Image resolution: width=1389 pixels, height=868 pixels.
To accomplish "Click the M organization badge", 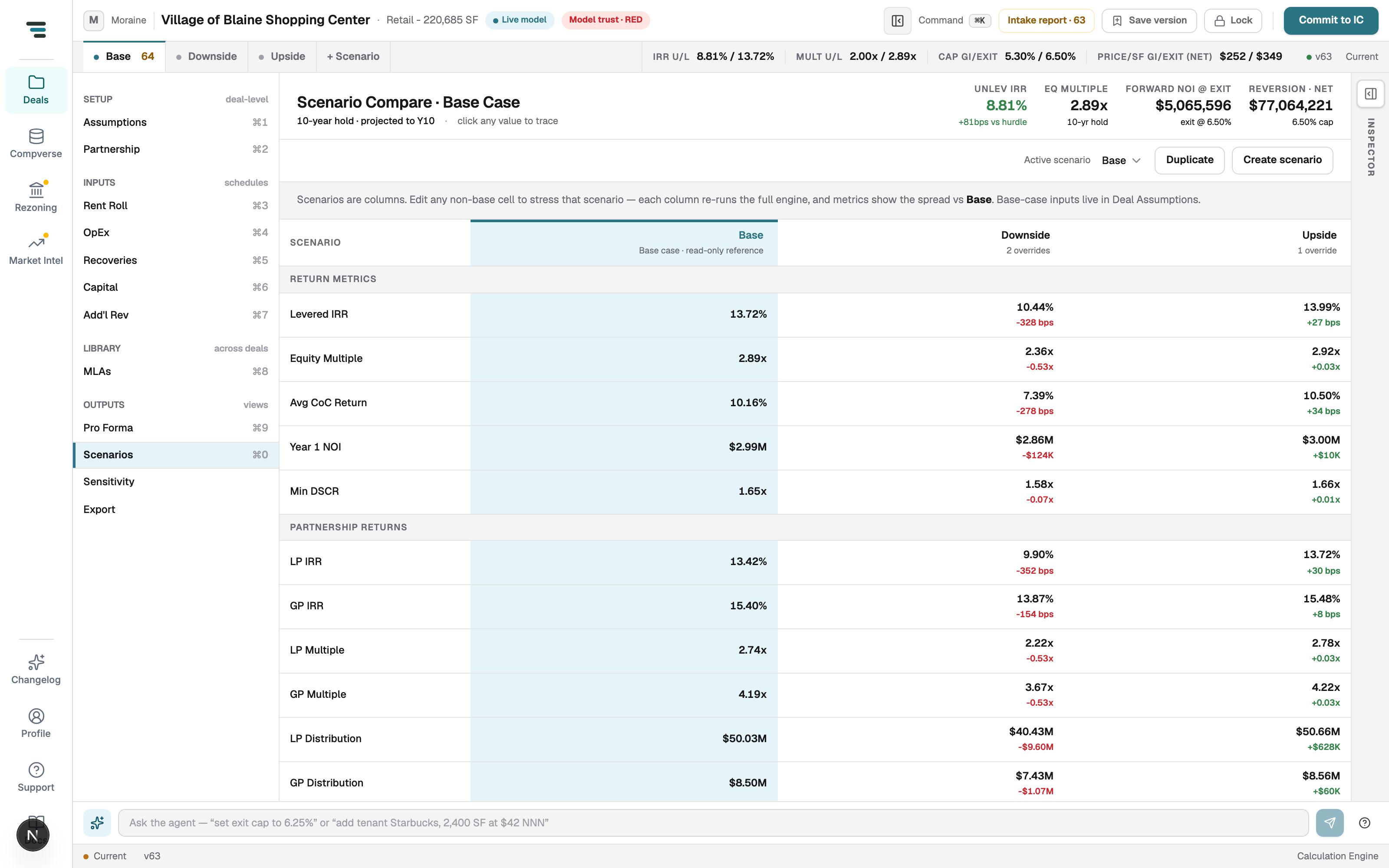I will pos(94,20).
